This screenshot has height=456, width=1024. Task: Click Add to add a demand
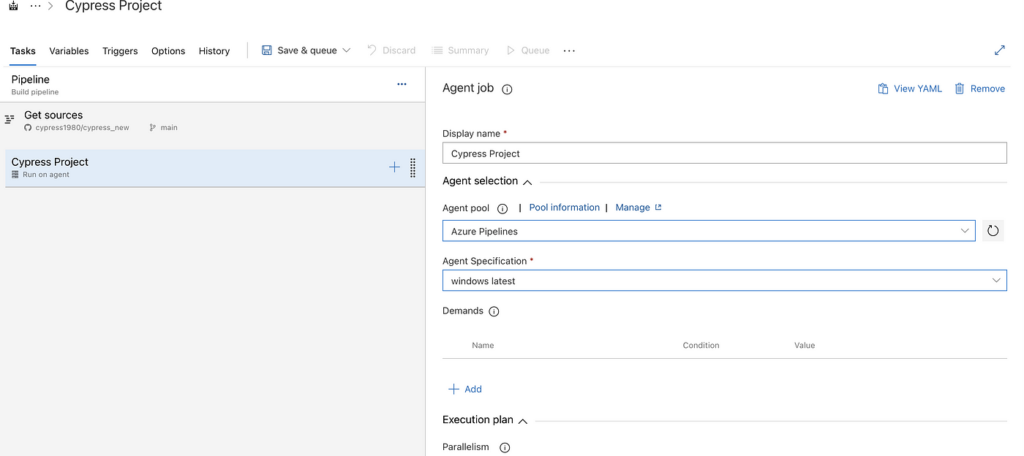pyautogui.click(x=465, y=389)
